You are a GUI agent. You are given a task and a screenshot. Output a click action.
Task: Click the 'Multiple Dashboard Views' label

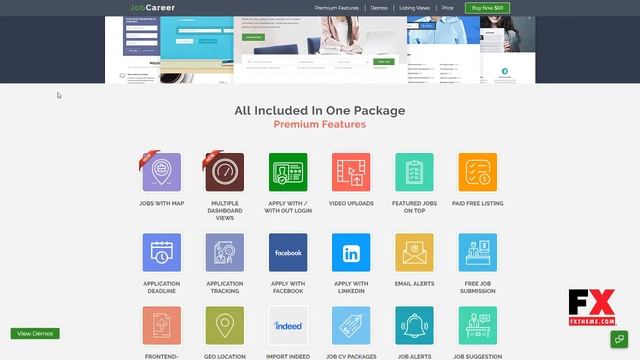[x=225, y=211]
